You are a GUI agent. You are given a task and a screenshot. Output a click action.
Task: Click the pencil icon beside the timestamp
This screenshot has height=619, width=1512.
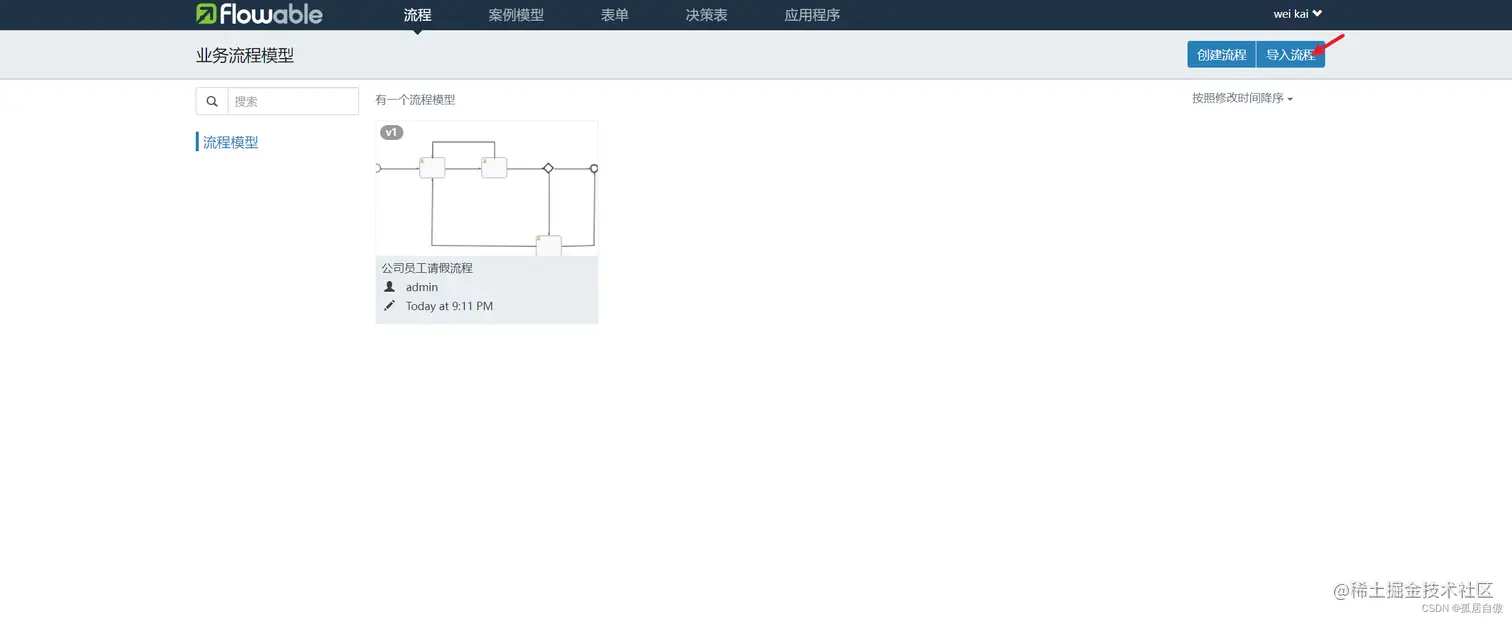(389, 306)
